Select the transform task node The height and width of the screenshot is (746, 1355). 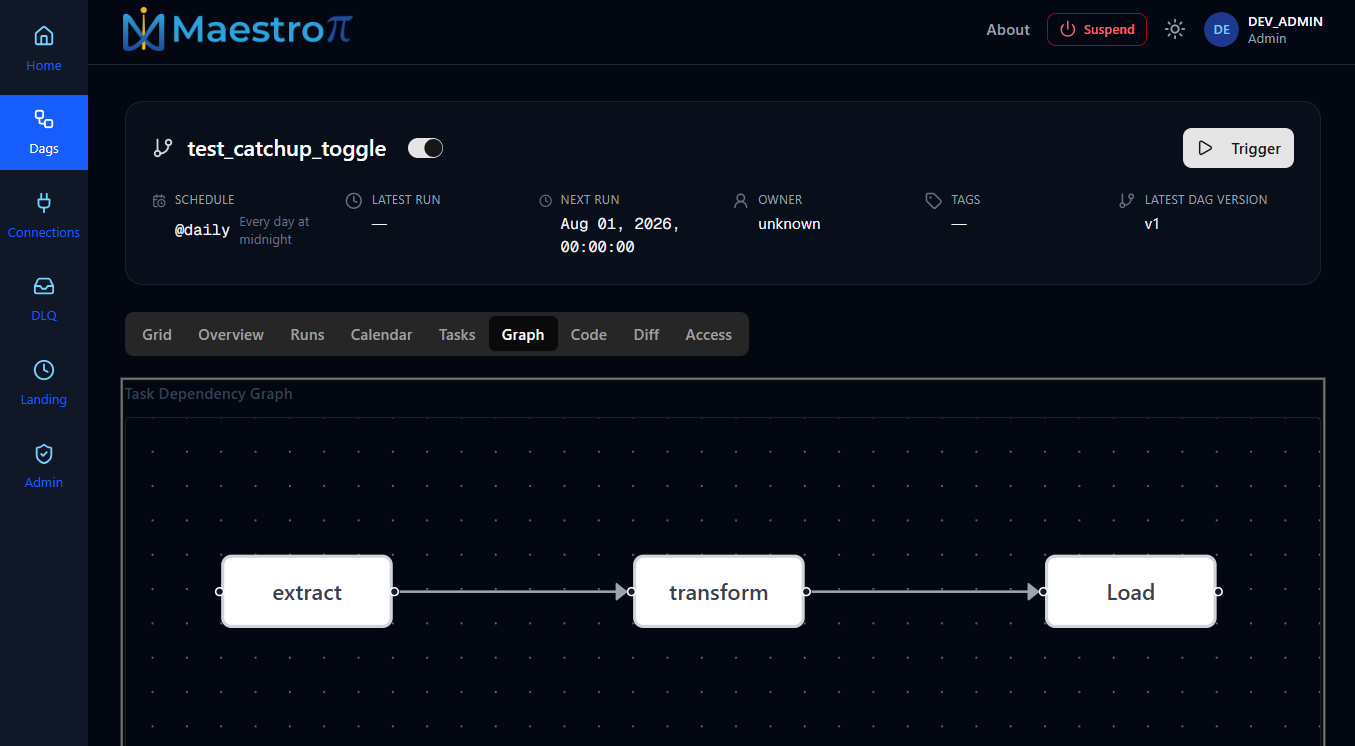[719, 591]
